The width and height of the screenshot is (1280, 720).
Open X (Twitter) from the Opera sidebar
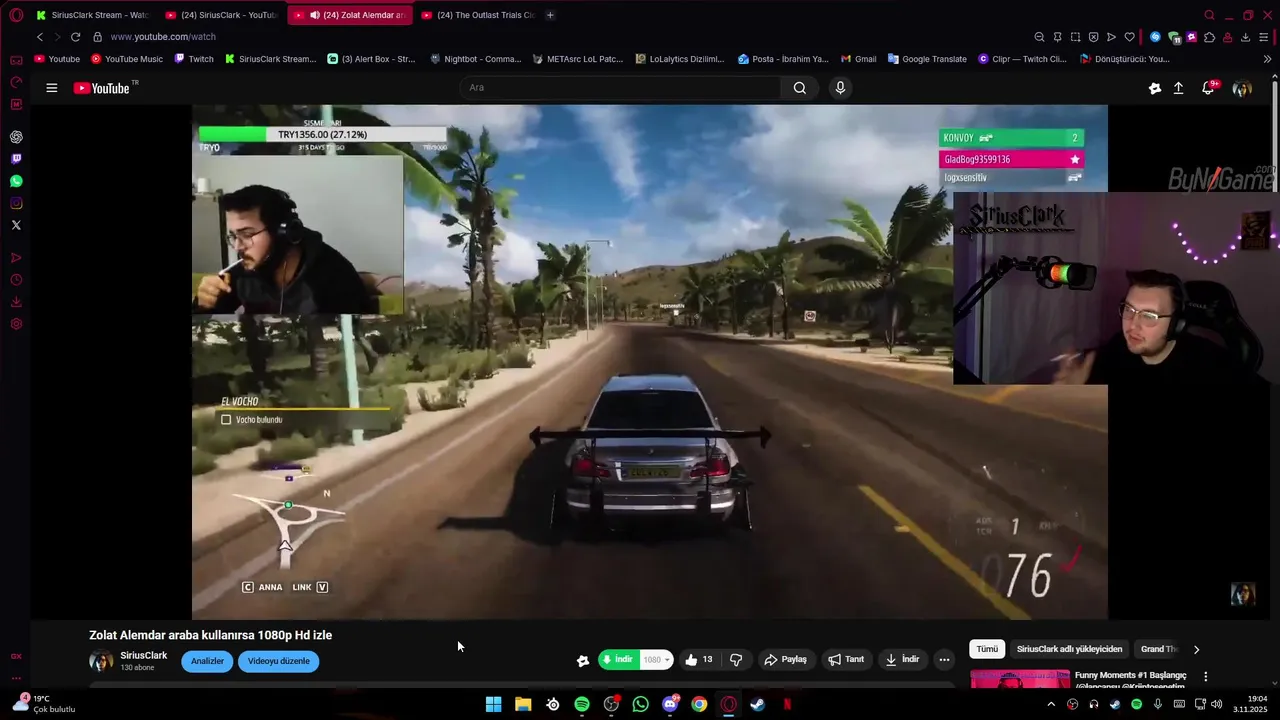pyautogui.click(x=16, y=225)
